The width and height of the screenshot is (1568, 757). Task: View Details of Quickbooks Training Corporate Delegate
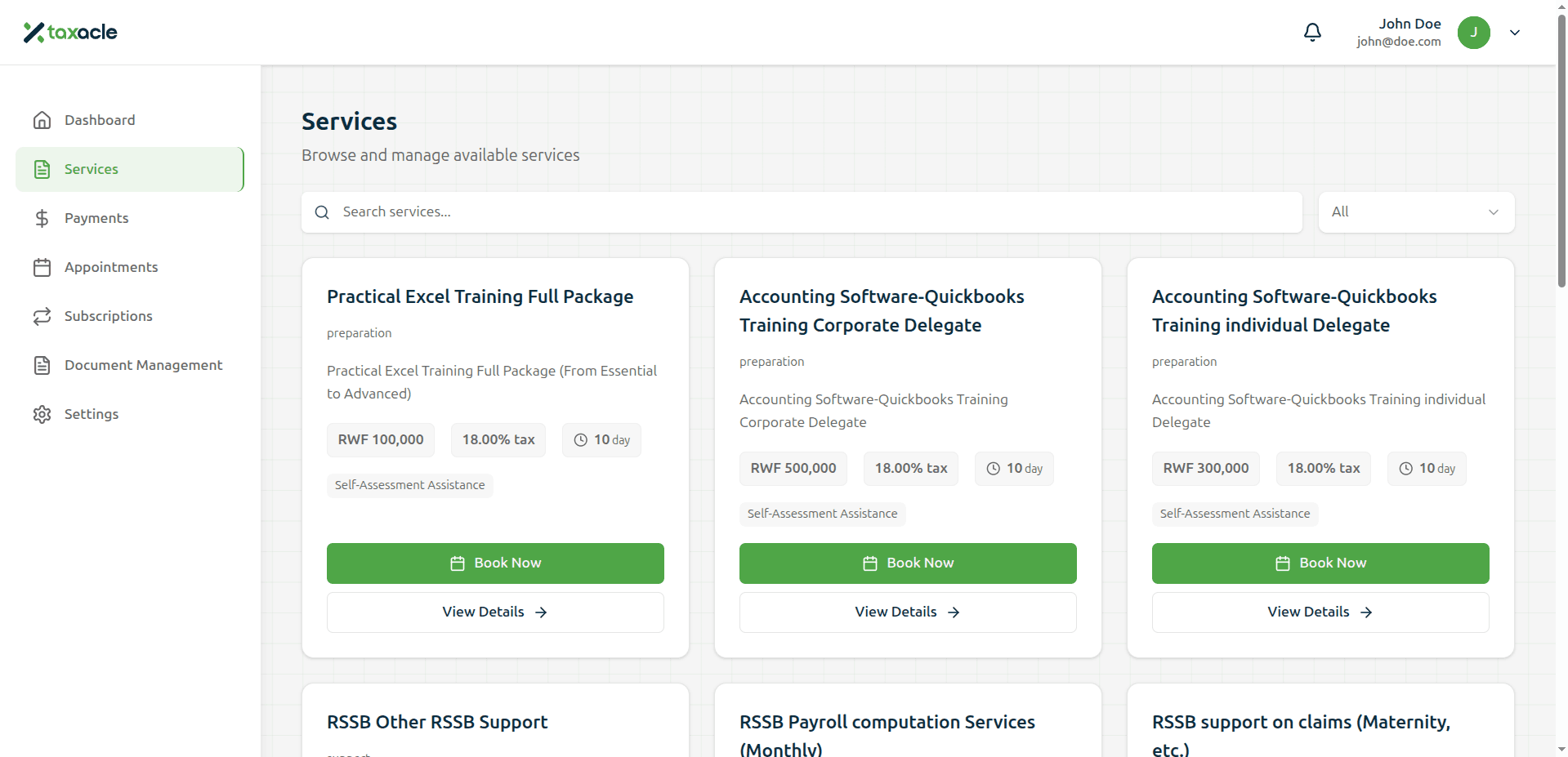907,612
